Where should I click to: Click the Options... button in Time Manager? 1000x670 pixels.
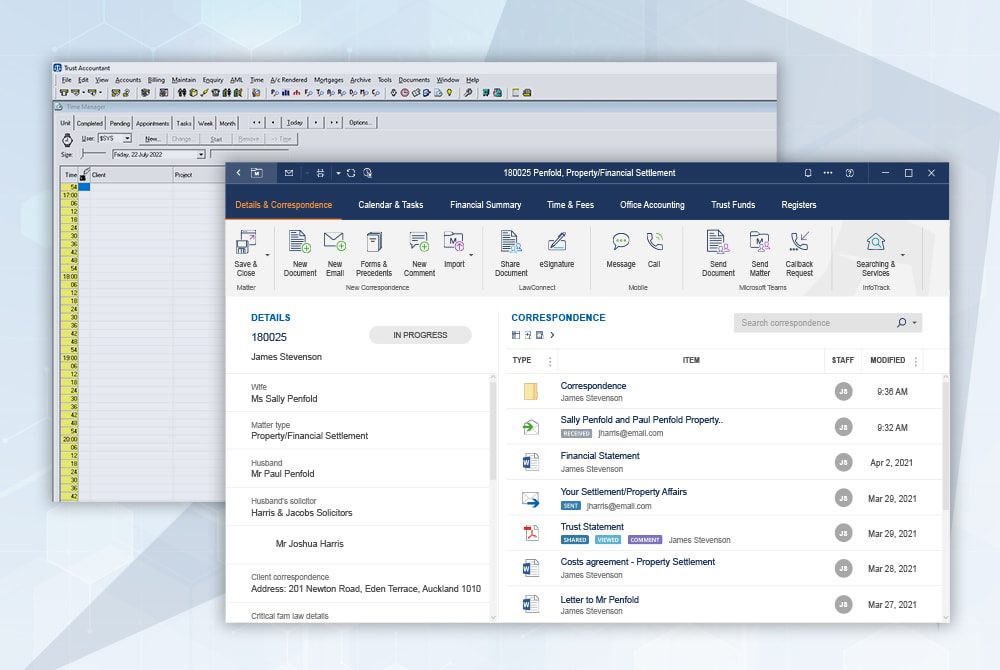pyautogui.click(x=360, y=122)
